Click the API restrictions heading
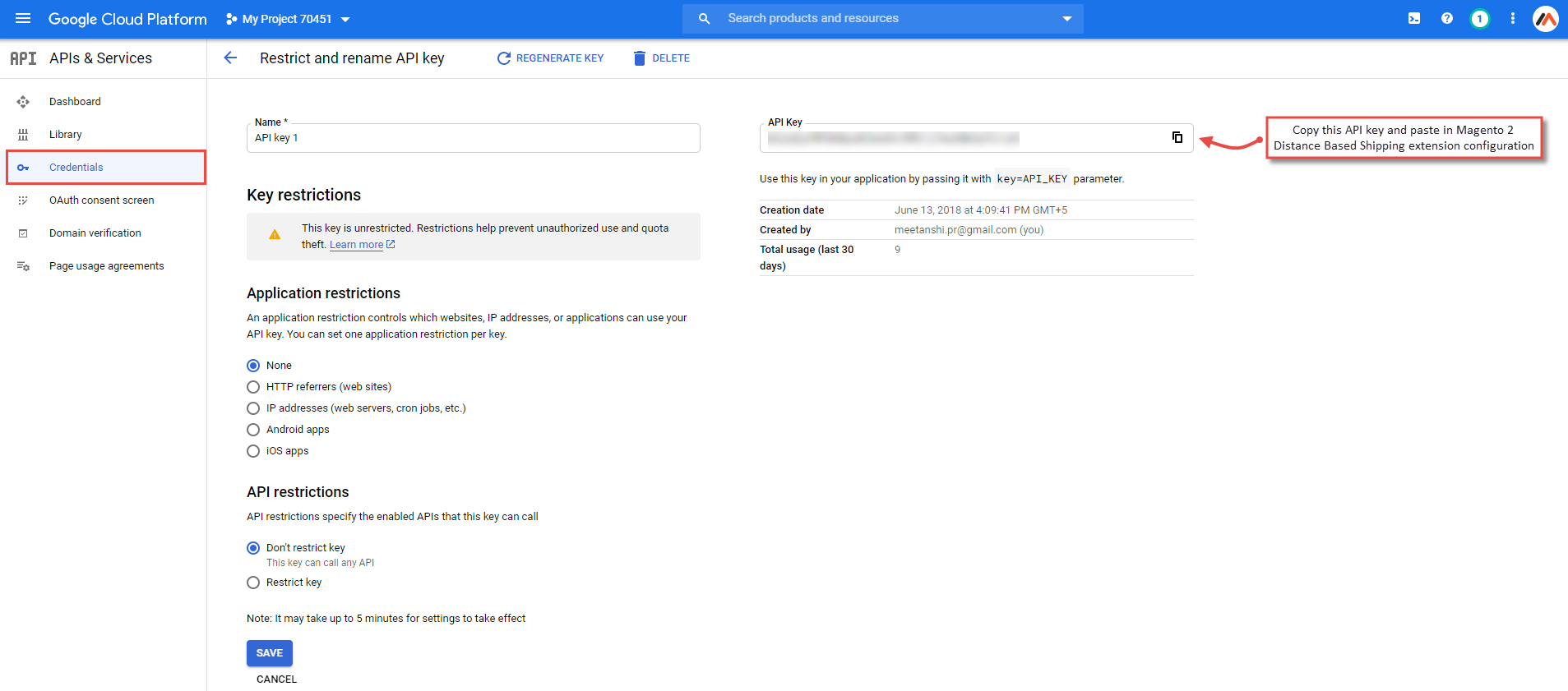The height and width of the screenshot is (691, 1568). [x=298, y=492]
